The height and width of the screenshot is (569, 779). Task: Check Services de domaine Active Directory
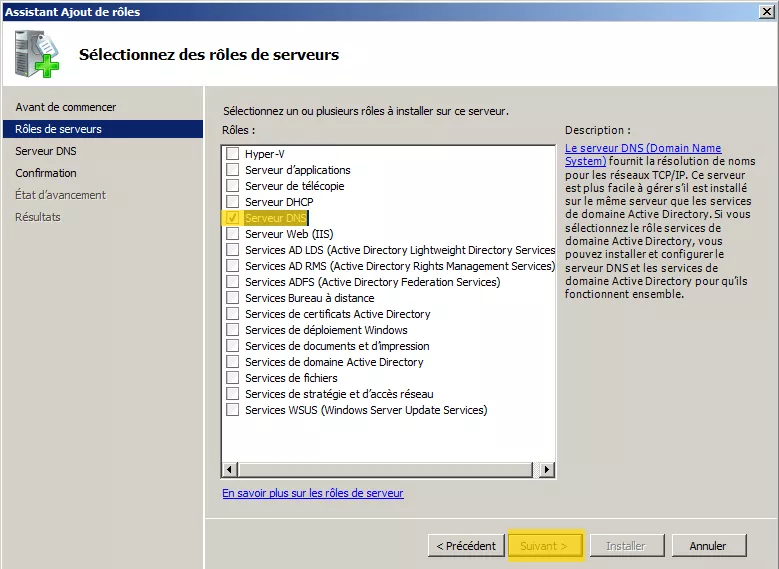click(x=232, y=361)
